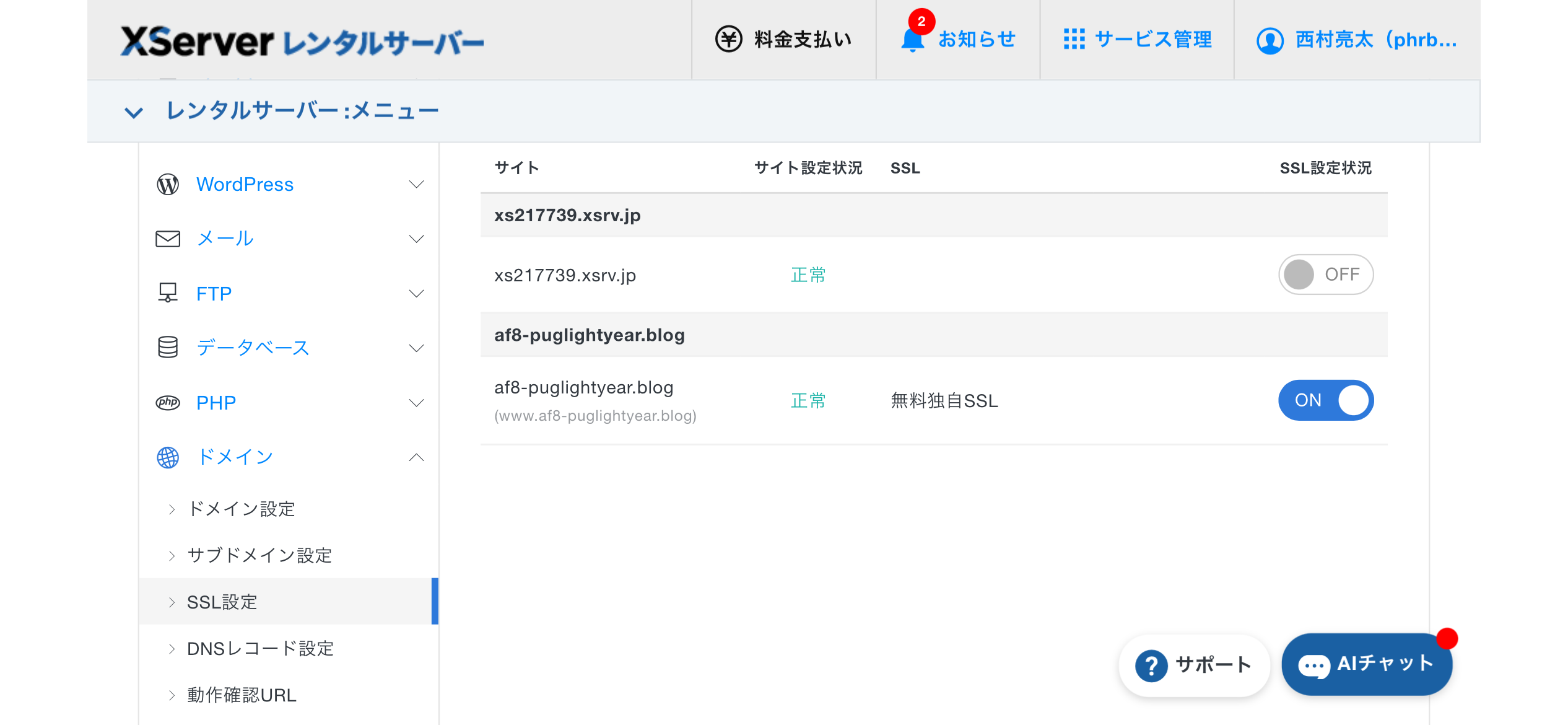Click the database cylinder icon
The image size is (1568, 725).
[x=168, y=347]
